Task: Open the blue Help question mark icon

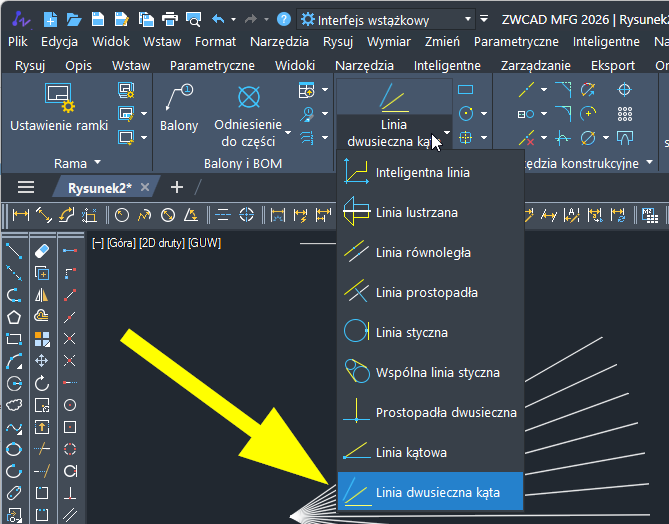Action: coord(284,19)
